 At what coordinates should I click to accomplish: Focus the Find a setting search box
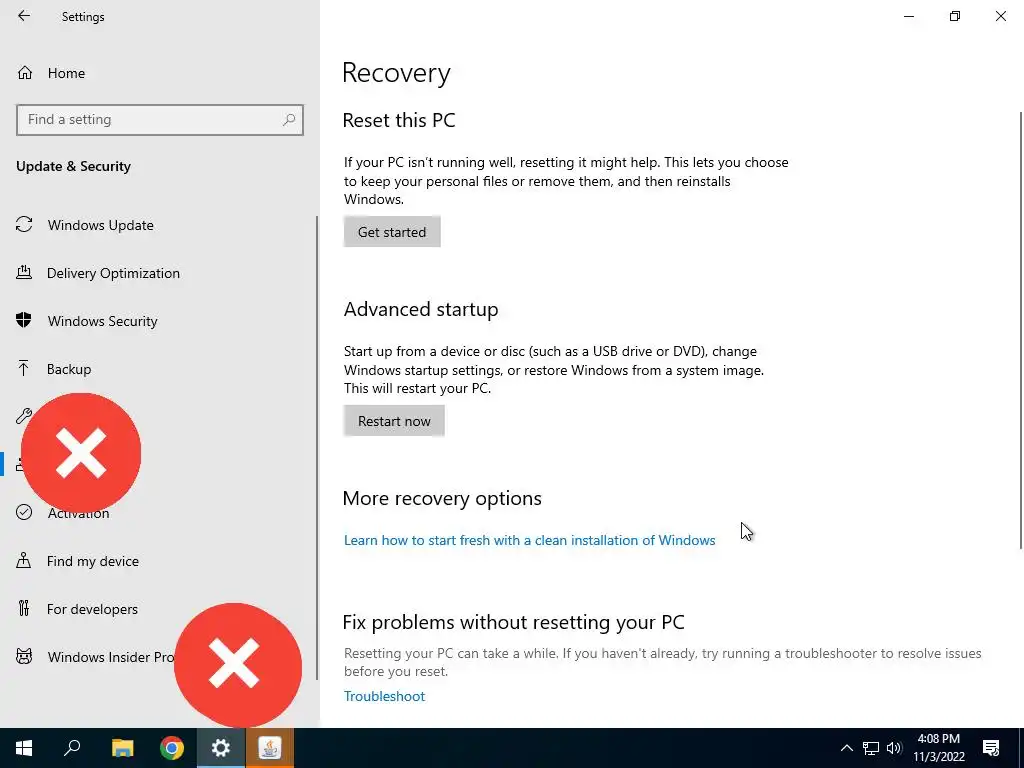click(160, 120)
